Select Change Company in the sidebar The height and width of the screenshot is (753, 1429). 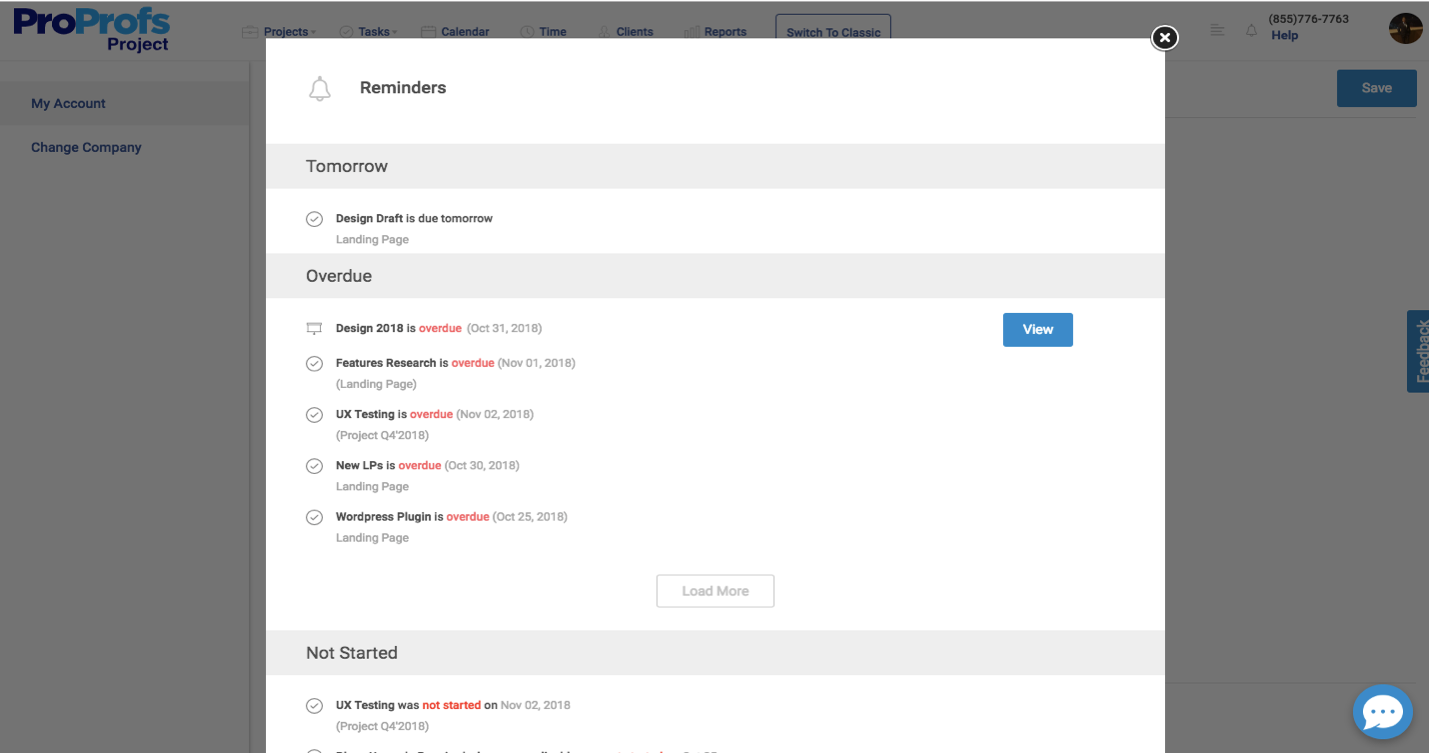pyautogui.click(x=86, y=147)
